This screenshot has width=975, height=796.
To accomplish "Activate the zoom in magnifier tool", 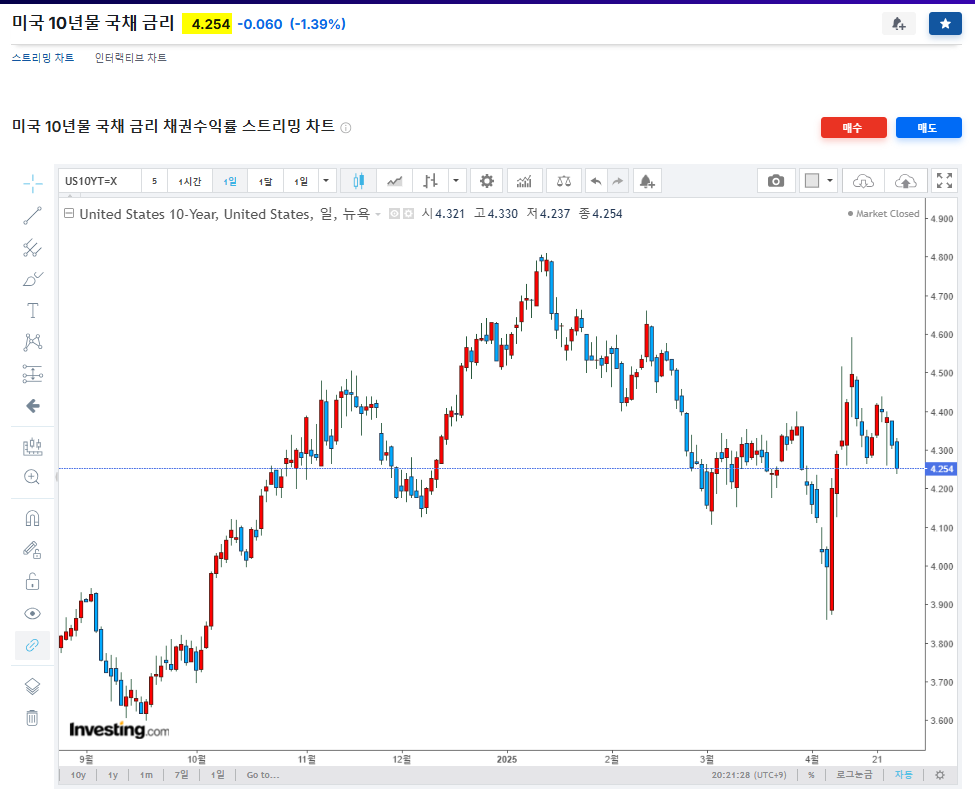I will [32, 477].
